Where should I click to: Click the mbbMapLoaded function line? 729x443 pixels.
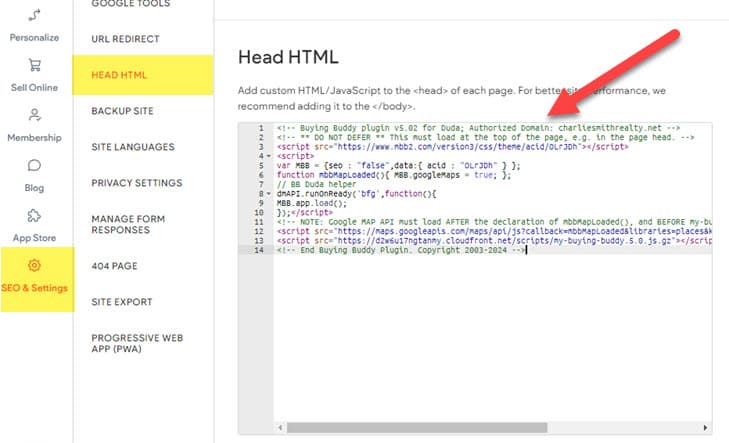coord(394,175)
